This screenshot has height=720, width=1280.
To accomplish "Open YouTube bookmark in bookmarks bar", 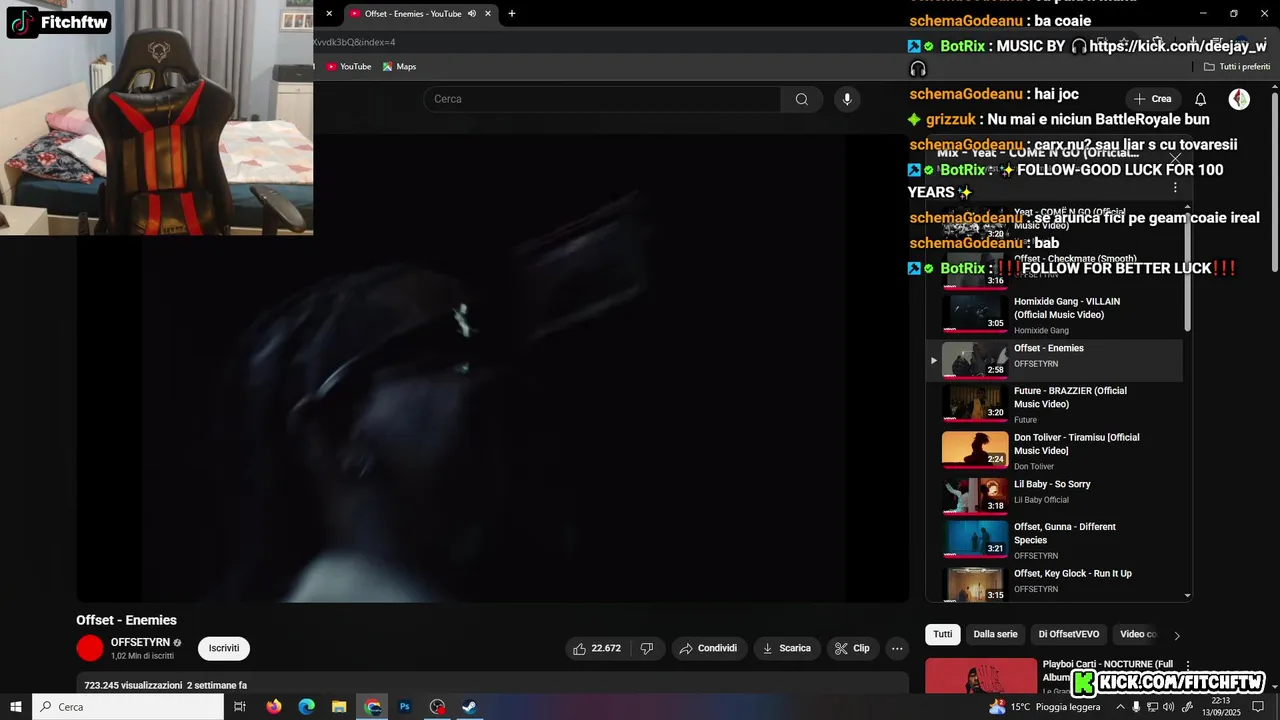I will click(x=348, y=67).
